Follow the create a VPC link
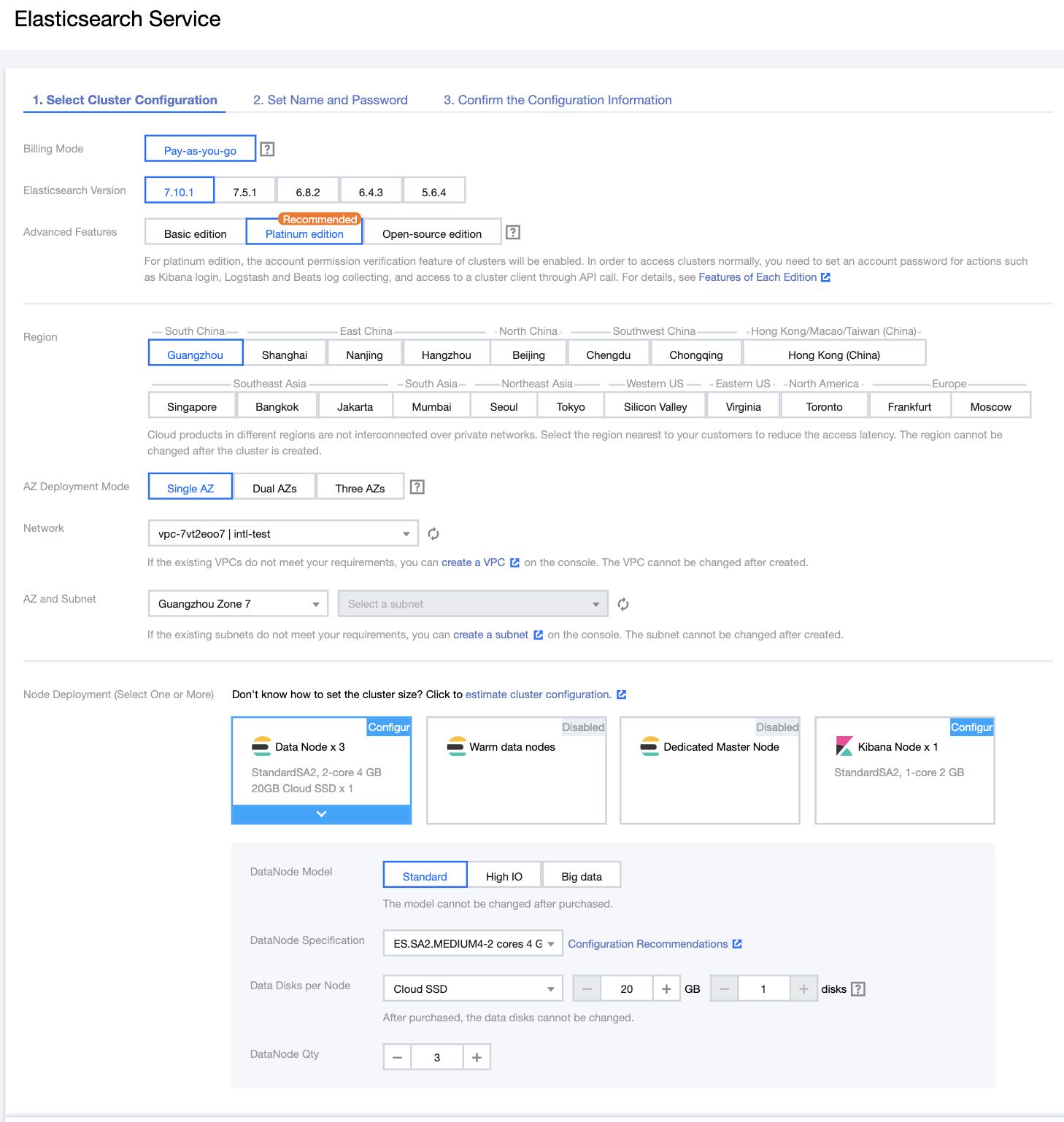This screenshot has width=1064, height=1122. 474,562
